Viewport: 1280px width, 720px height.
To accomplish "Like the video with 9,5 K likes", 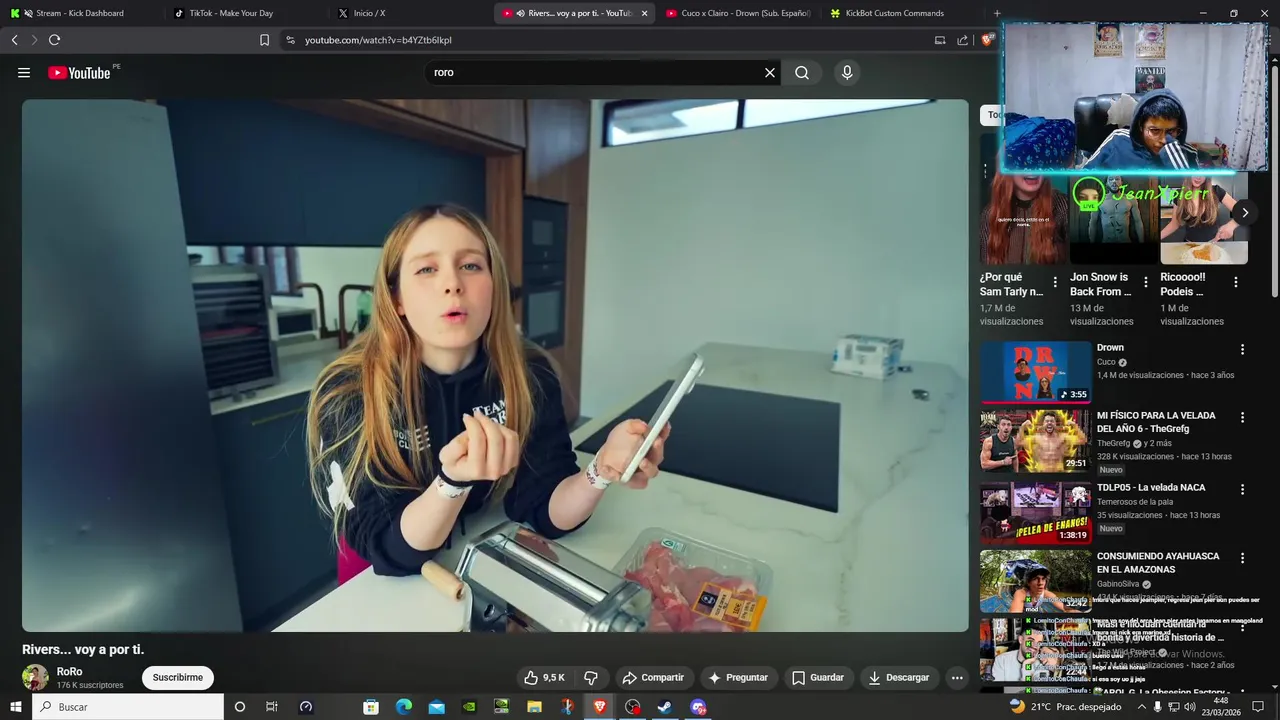I will click(545, 677).
